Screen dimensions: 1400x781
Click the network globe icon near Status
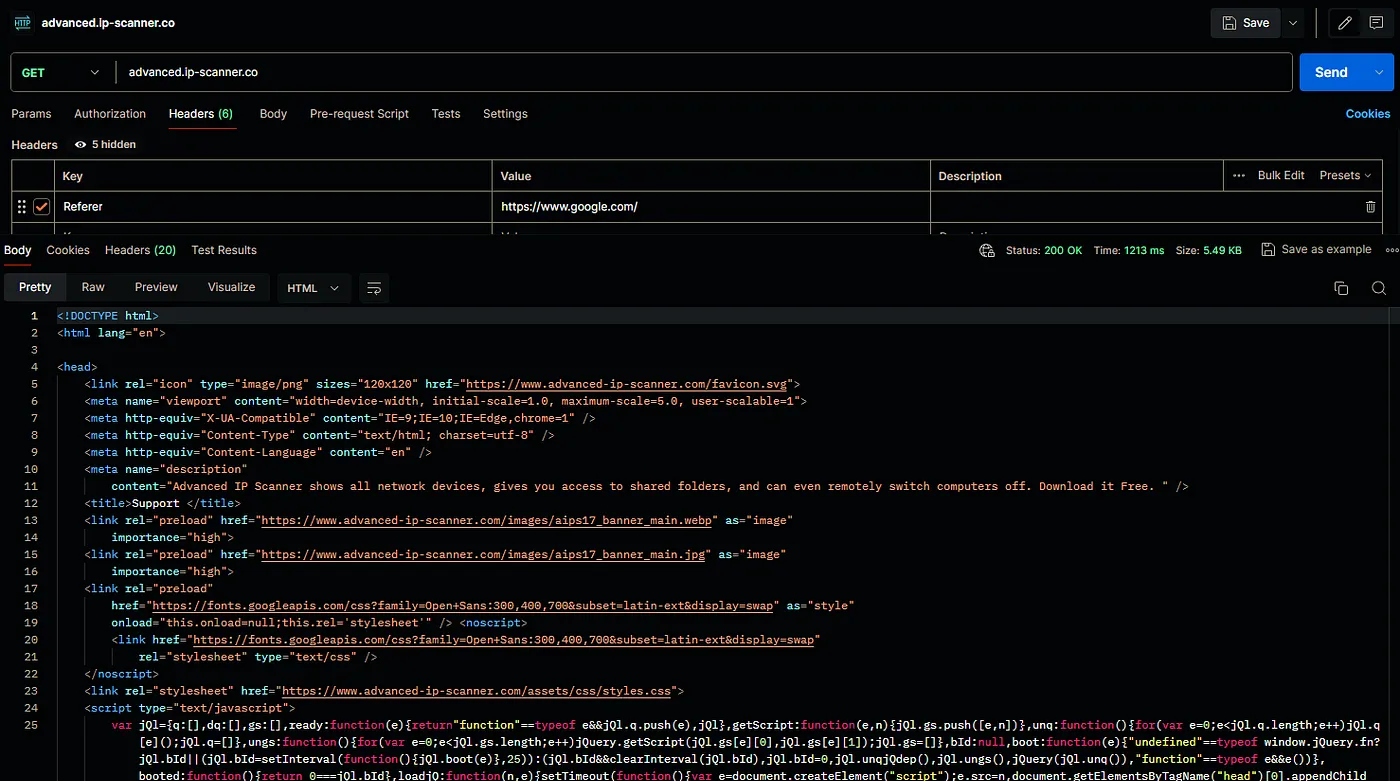click(987, 250)
